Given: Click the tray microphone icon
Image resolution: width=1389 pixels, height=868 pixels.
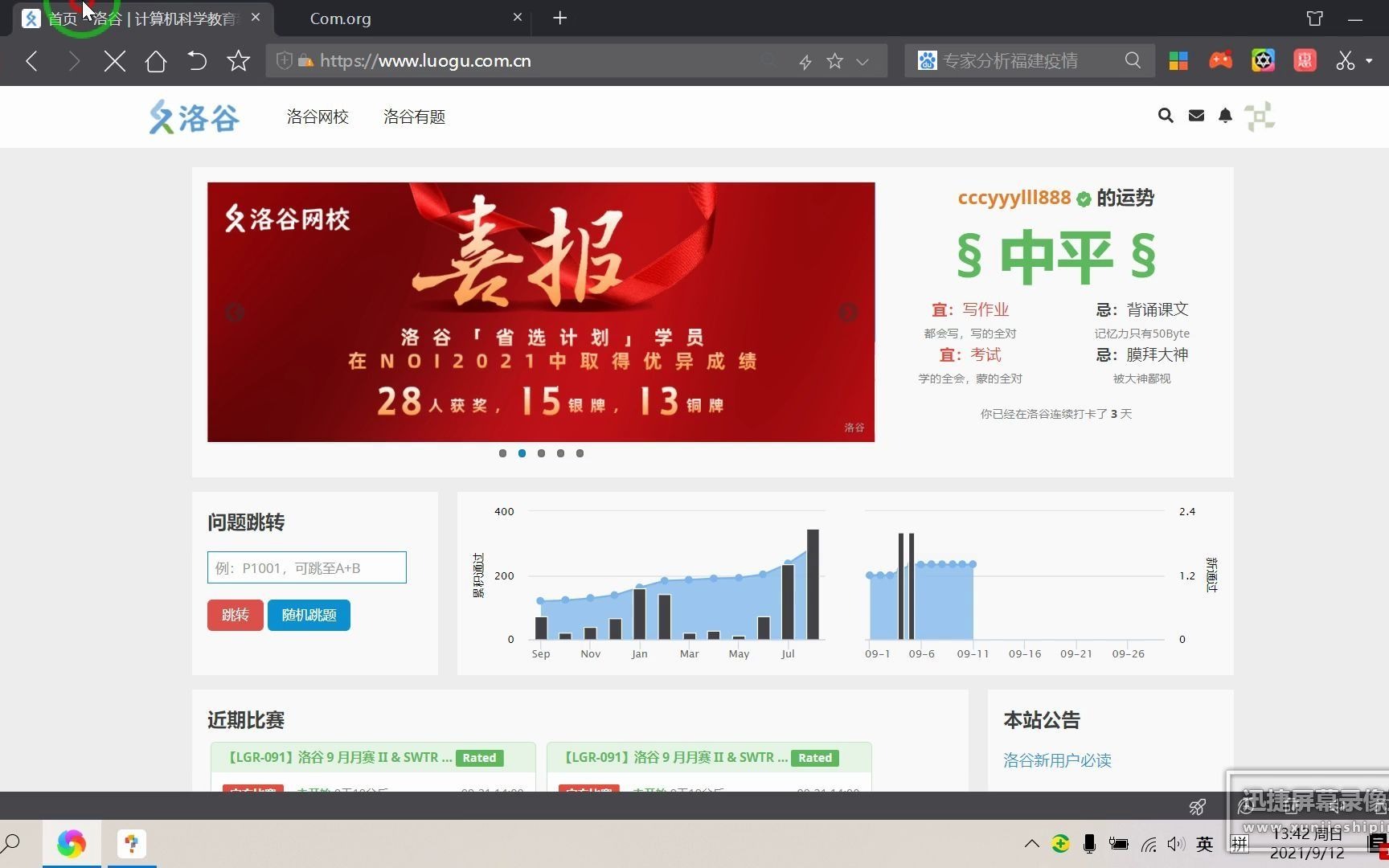Looking at the screenshot, I should point(1089,844).
